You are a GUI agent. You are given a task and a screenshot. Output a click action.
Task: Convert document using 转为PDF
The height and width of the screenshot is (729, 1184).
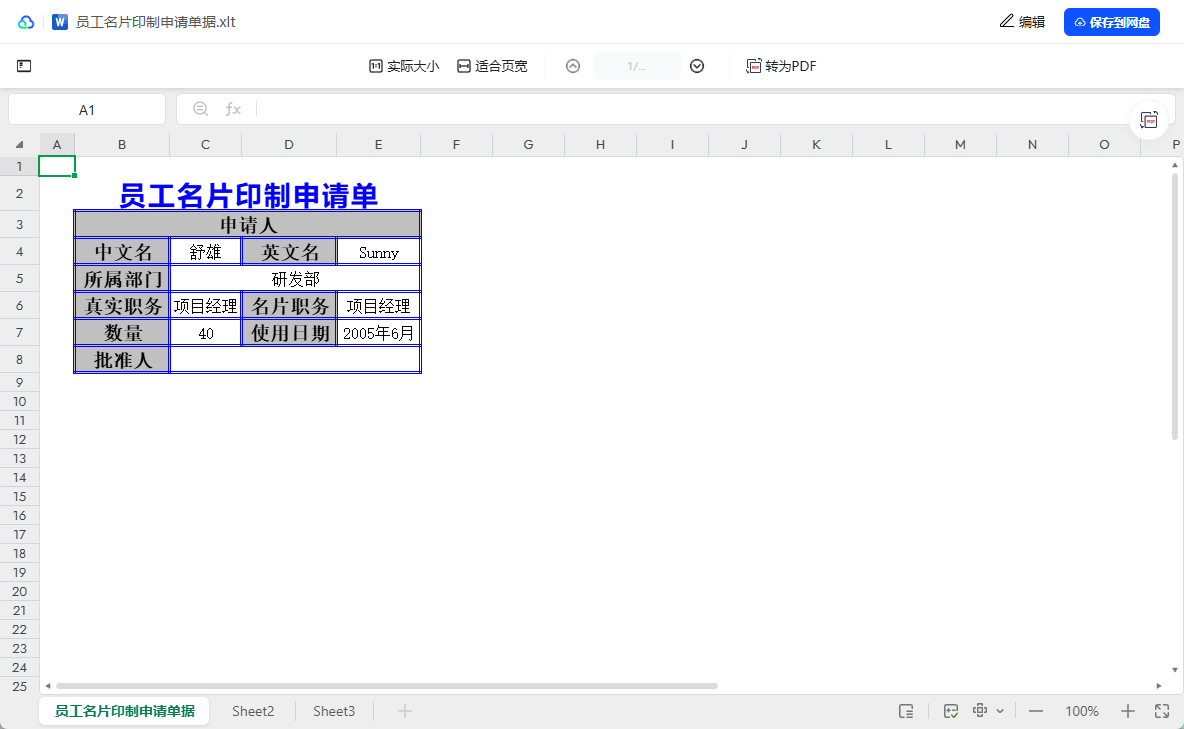pos(782,66)
